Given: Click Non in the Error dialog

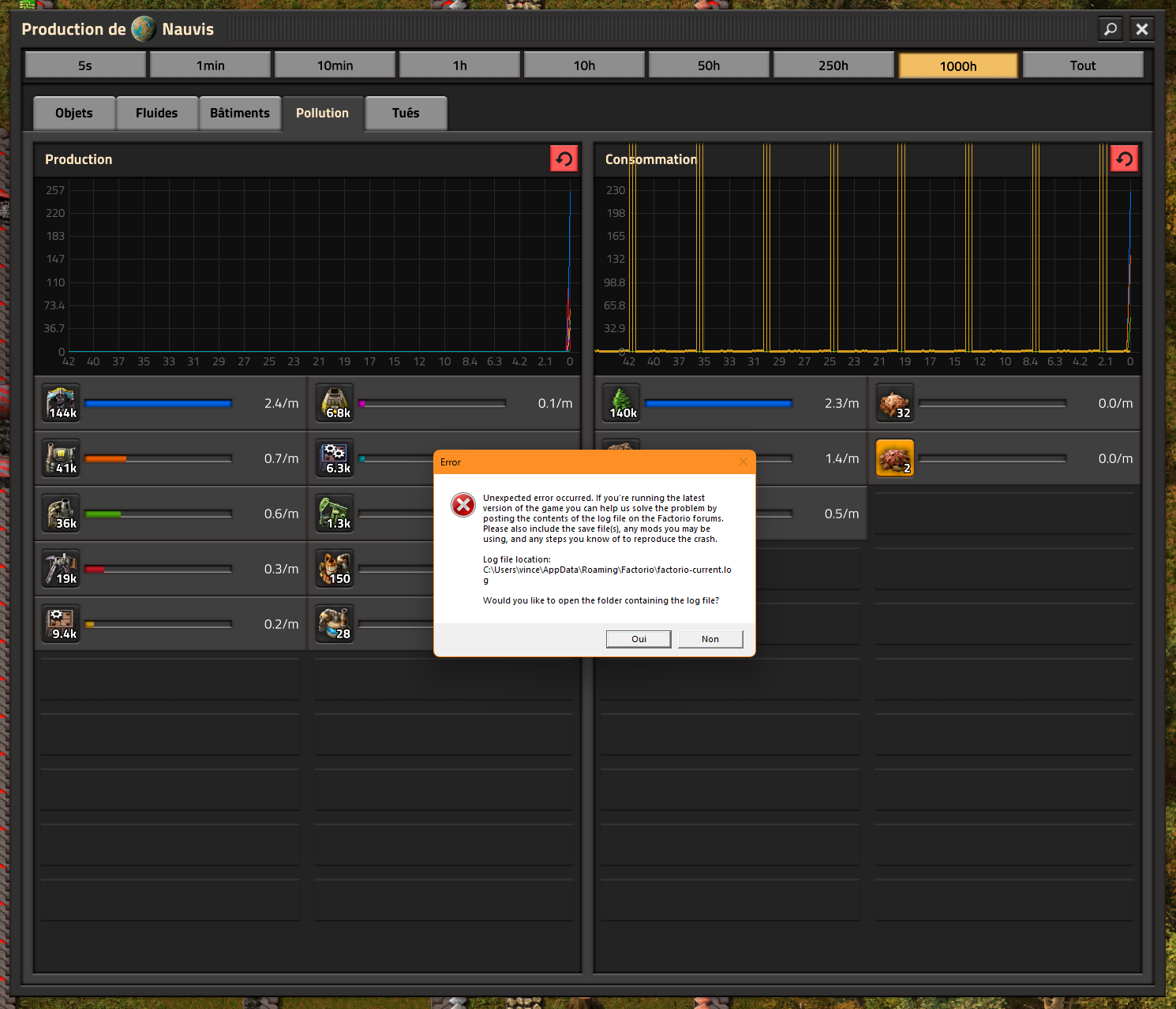Looking at the screenshot, I should (x=710, y=639).
